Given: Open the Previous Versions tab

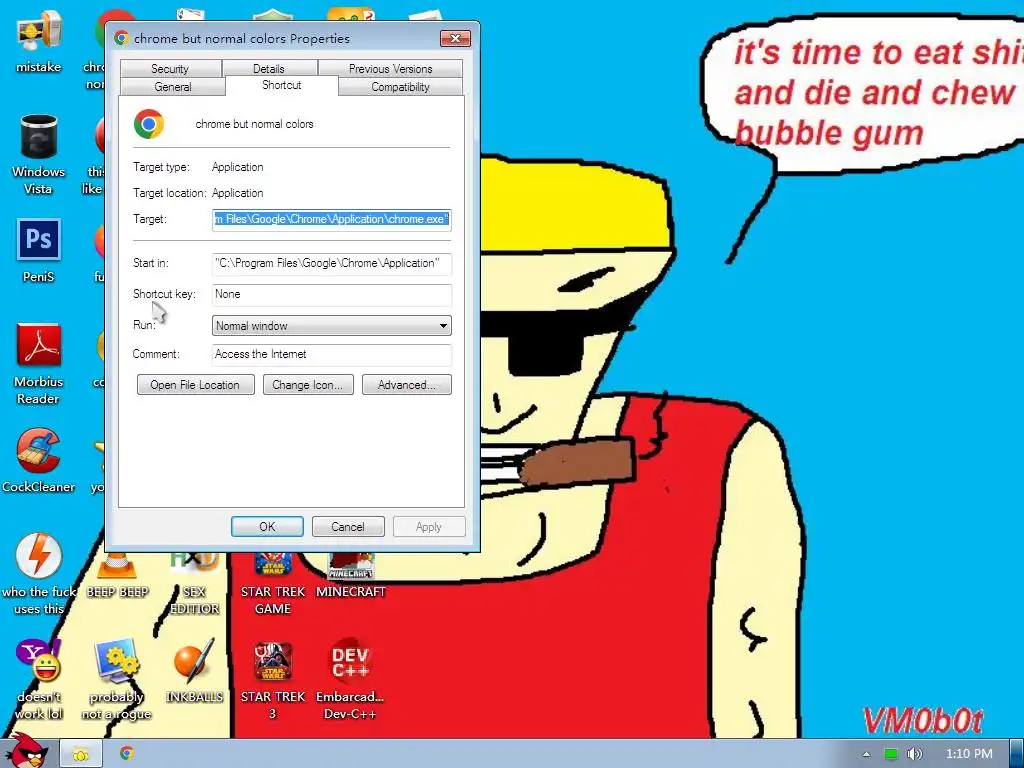Looking at the screenshot, I should click(x=391, y=69).
